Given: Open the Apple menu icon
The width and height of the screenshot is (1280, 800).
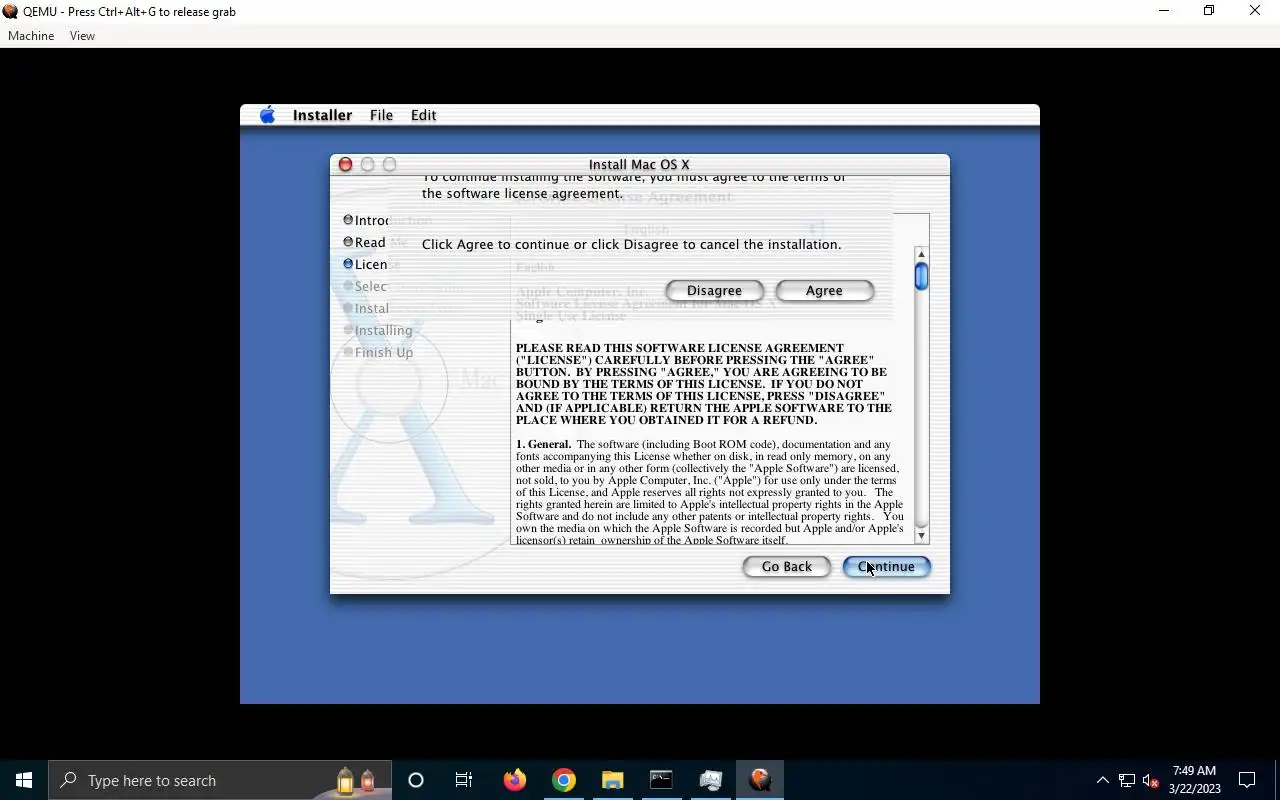Looking at the screenshot, I should [x=267, y=115].
